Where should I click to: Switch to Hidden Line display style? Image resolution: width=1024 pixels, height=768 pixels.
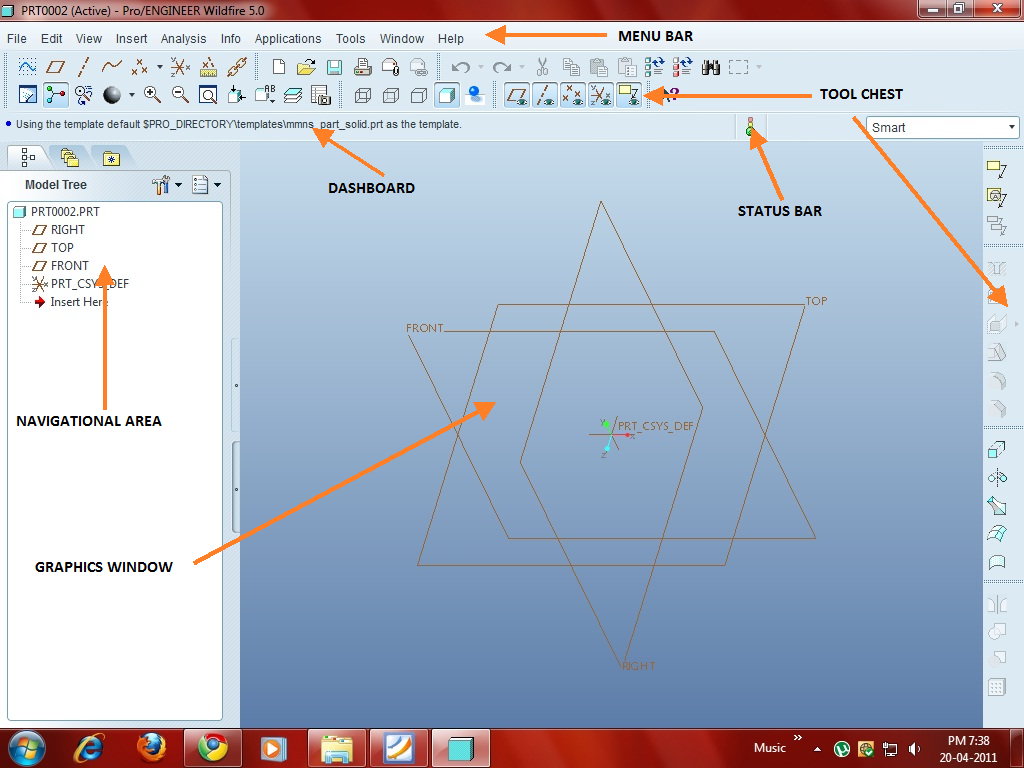pyautogui.click(x=391, y=96)
